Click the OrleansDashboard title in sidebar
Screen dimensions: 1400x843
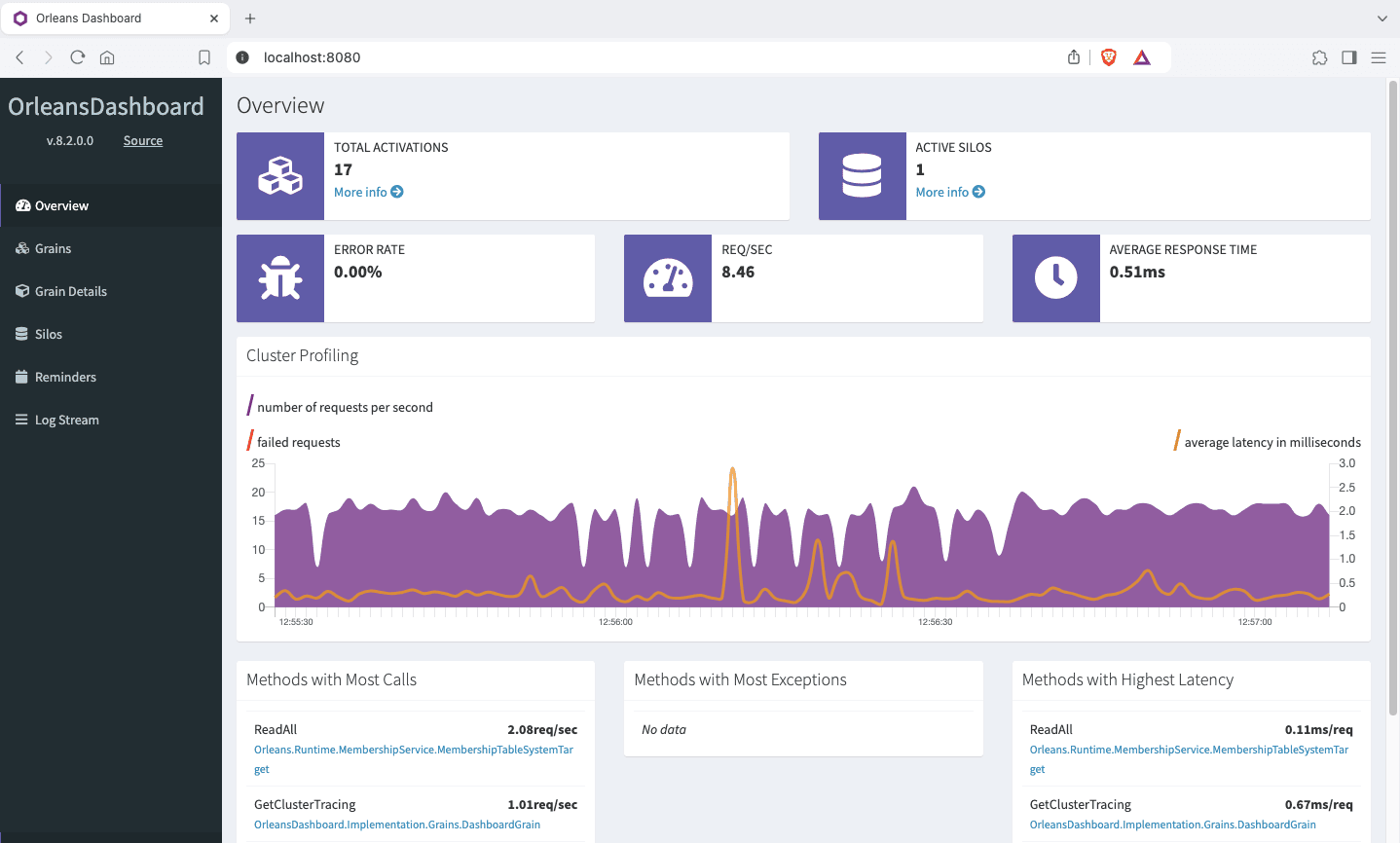tap(106, 106)
